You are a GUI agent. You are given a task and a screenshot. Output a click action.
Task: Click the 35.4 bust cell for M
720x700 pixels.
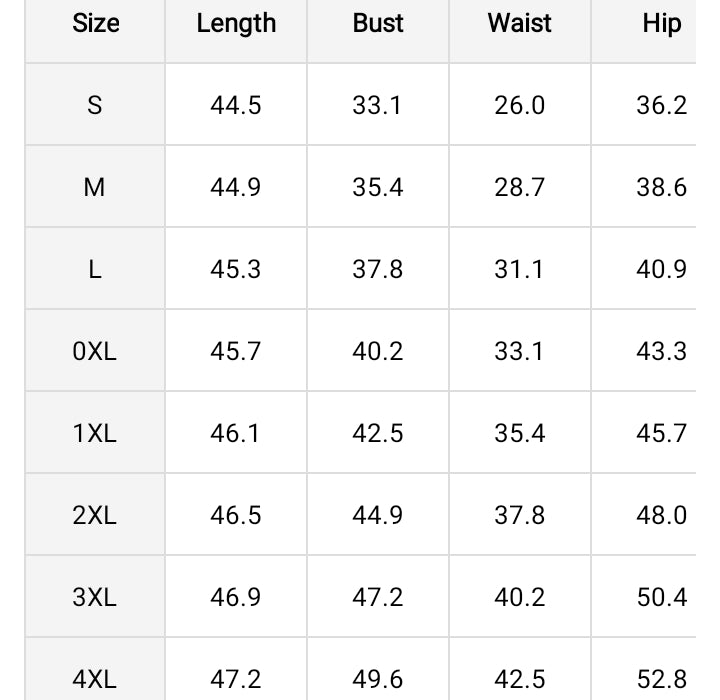click(378, 187)
